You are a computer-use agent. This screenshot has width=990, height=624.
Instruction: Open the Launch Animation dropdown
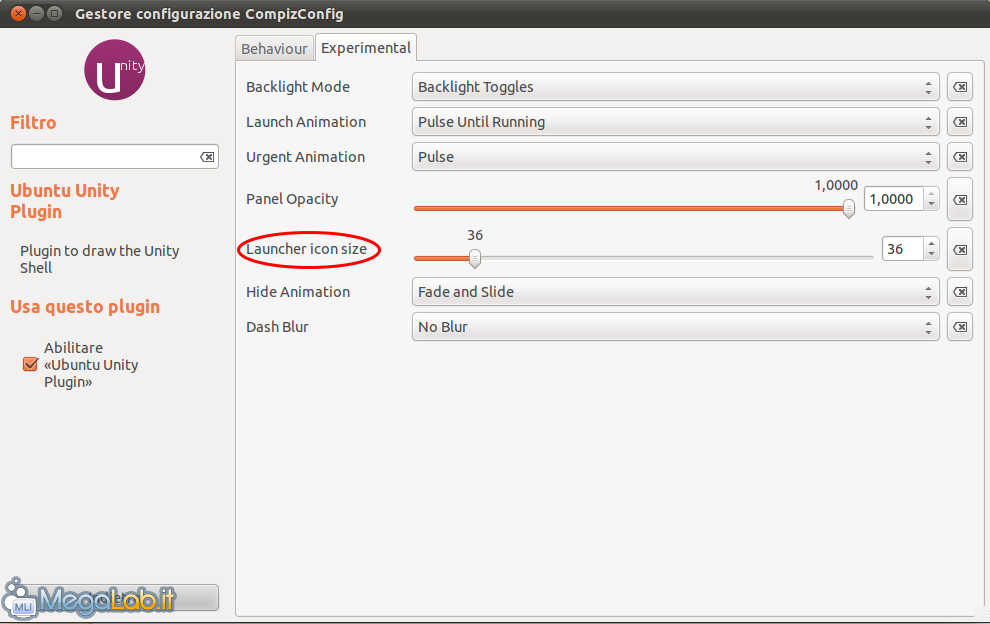tap(676, 122)
